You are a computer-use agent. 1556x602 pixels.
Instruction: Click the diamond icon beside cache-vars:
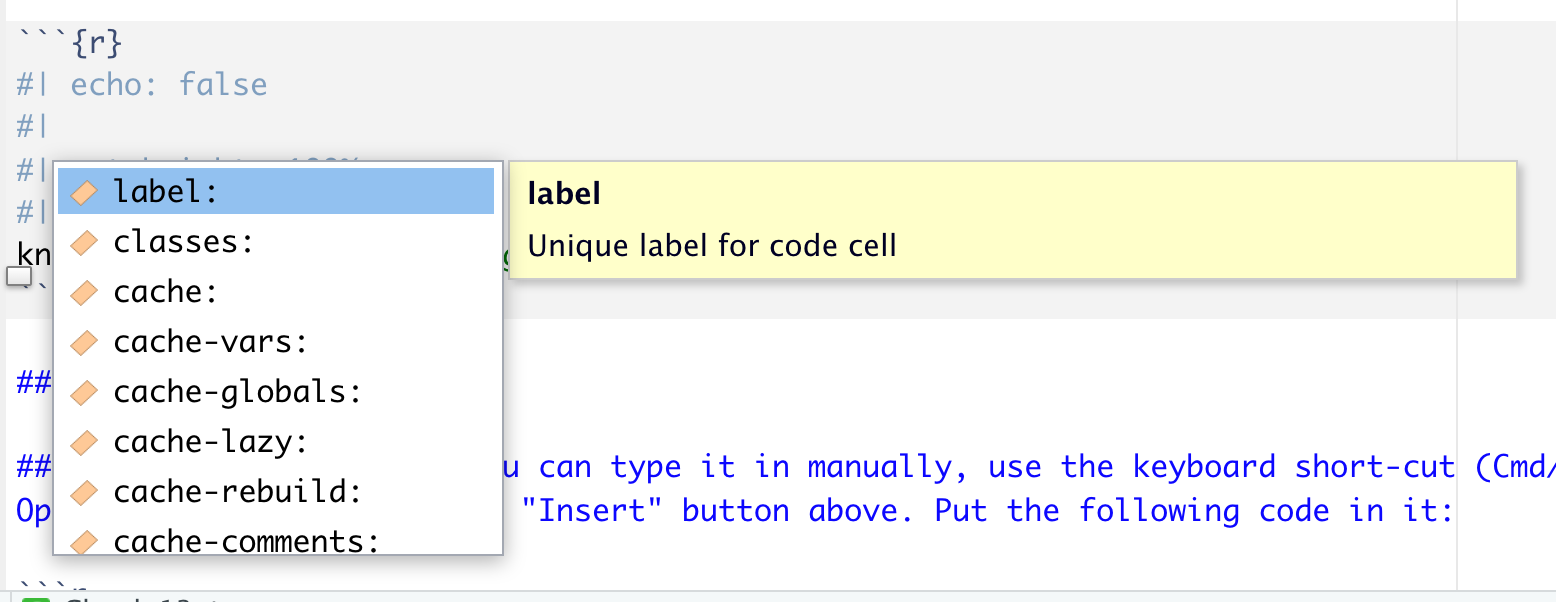(x=85, y=342)
